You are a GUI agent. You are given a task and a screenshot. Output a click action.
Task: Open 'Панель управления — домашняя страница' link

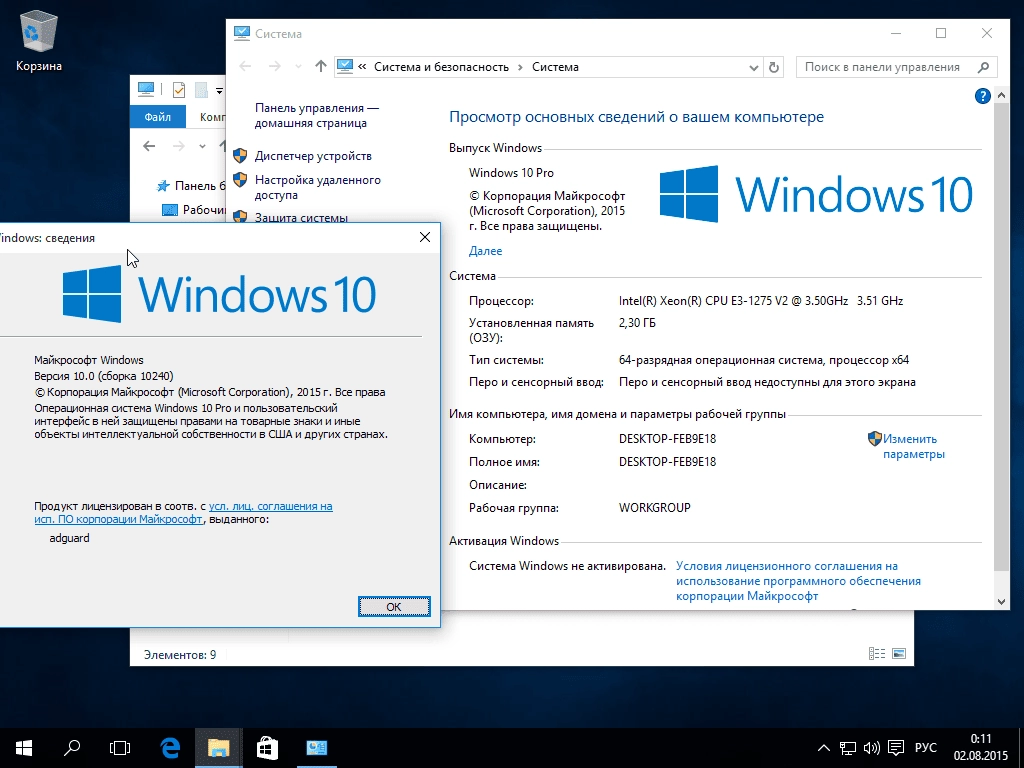(x=317, y=116)
